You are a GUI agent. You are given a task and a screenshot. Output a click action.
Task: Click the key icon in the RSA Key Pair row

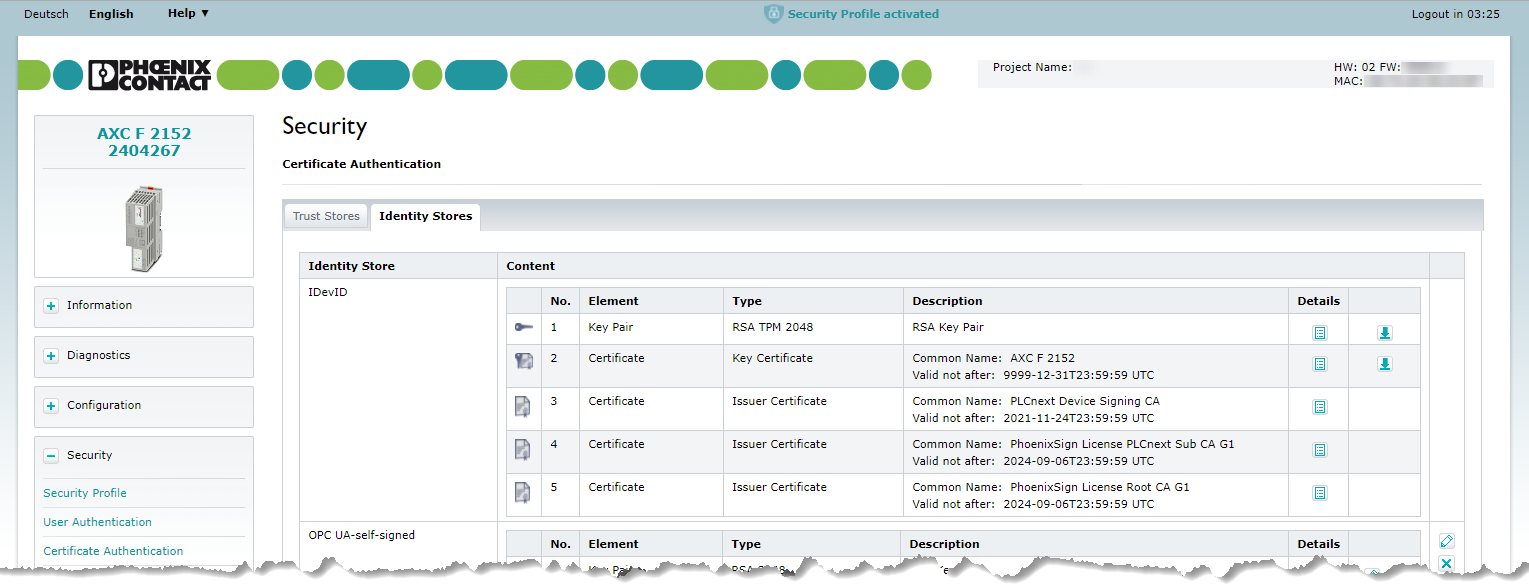pyautogui.click(x=523, y=328)
